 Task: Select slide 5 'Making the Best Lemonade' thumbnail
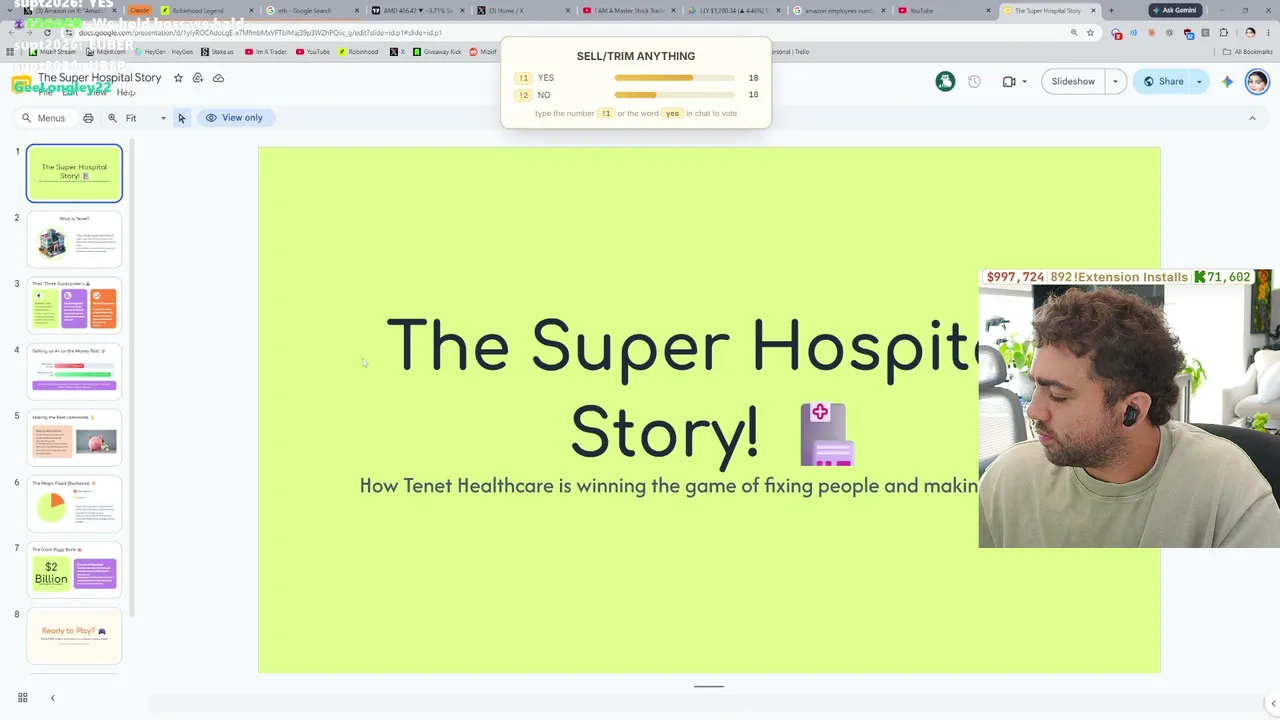[74, 437]
